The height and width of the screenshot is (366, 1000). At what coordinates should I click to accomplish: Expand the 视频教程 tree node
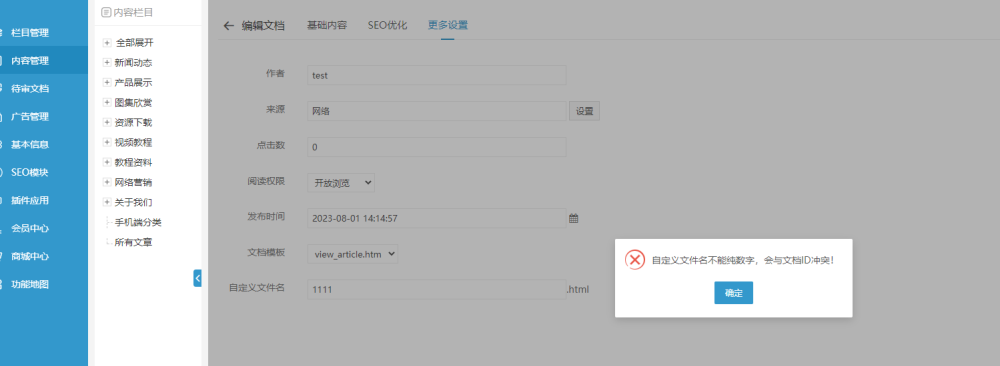[x=107, y=142]
